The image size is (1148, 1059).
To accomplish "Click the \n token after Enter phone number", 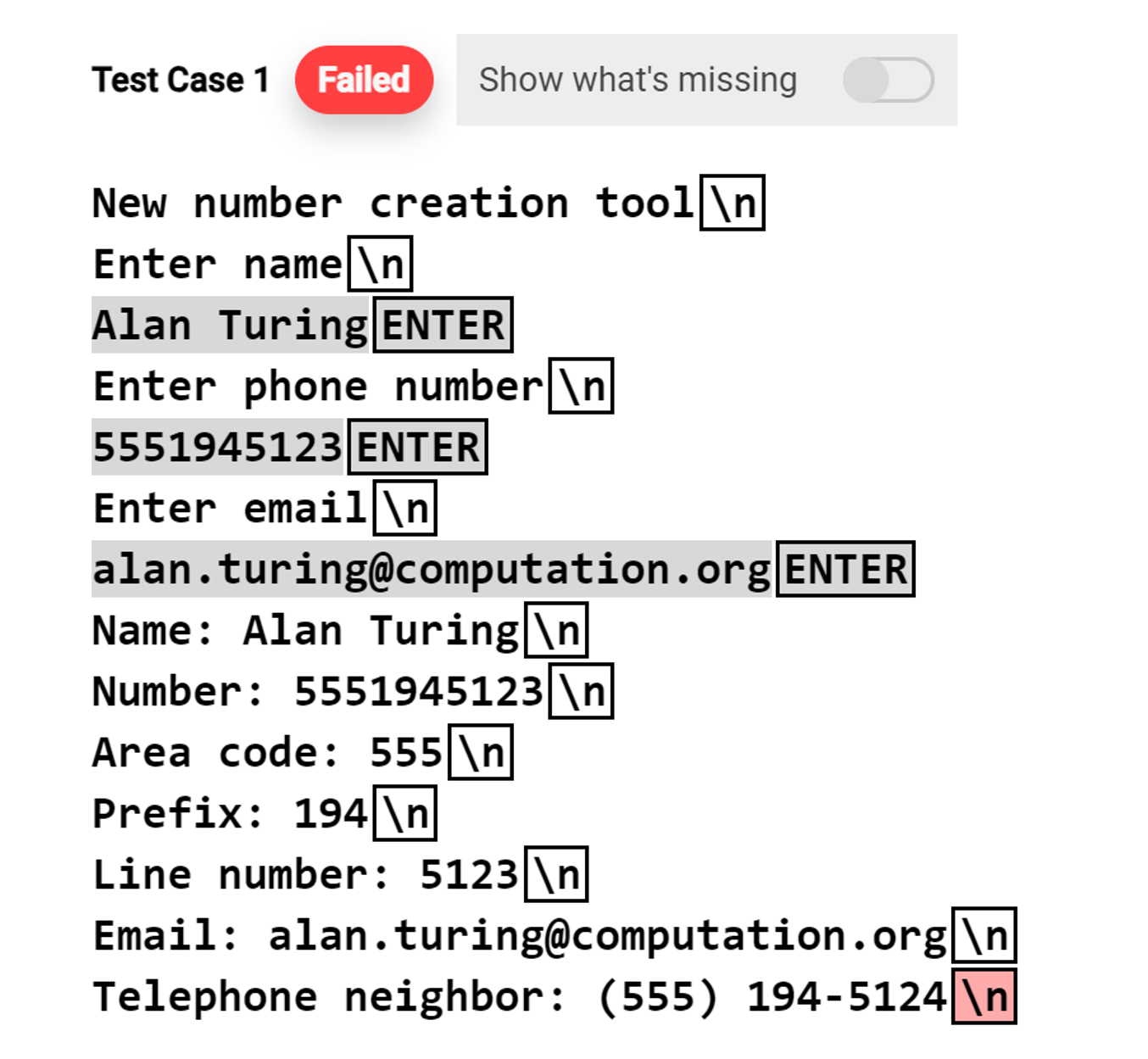I will [x=582, y=386].
